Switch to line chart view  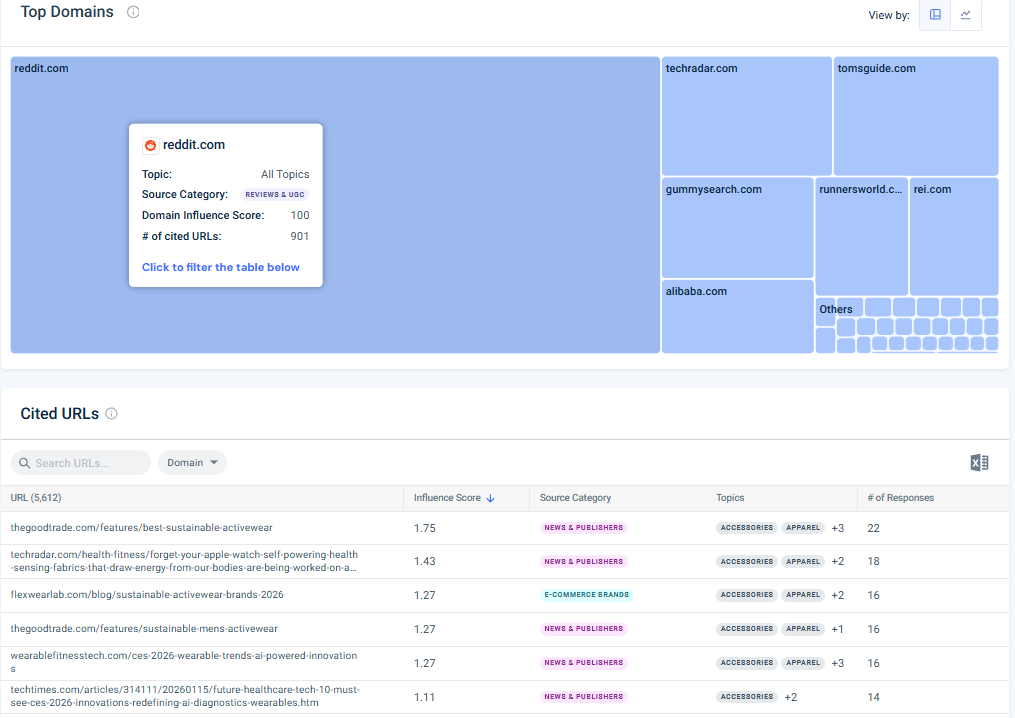pos(965,14)
